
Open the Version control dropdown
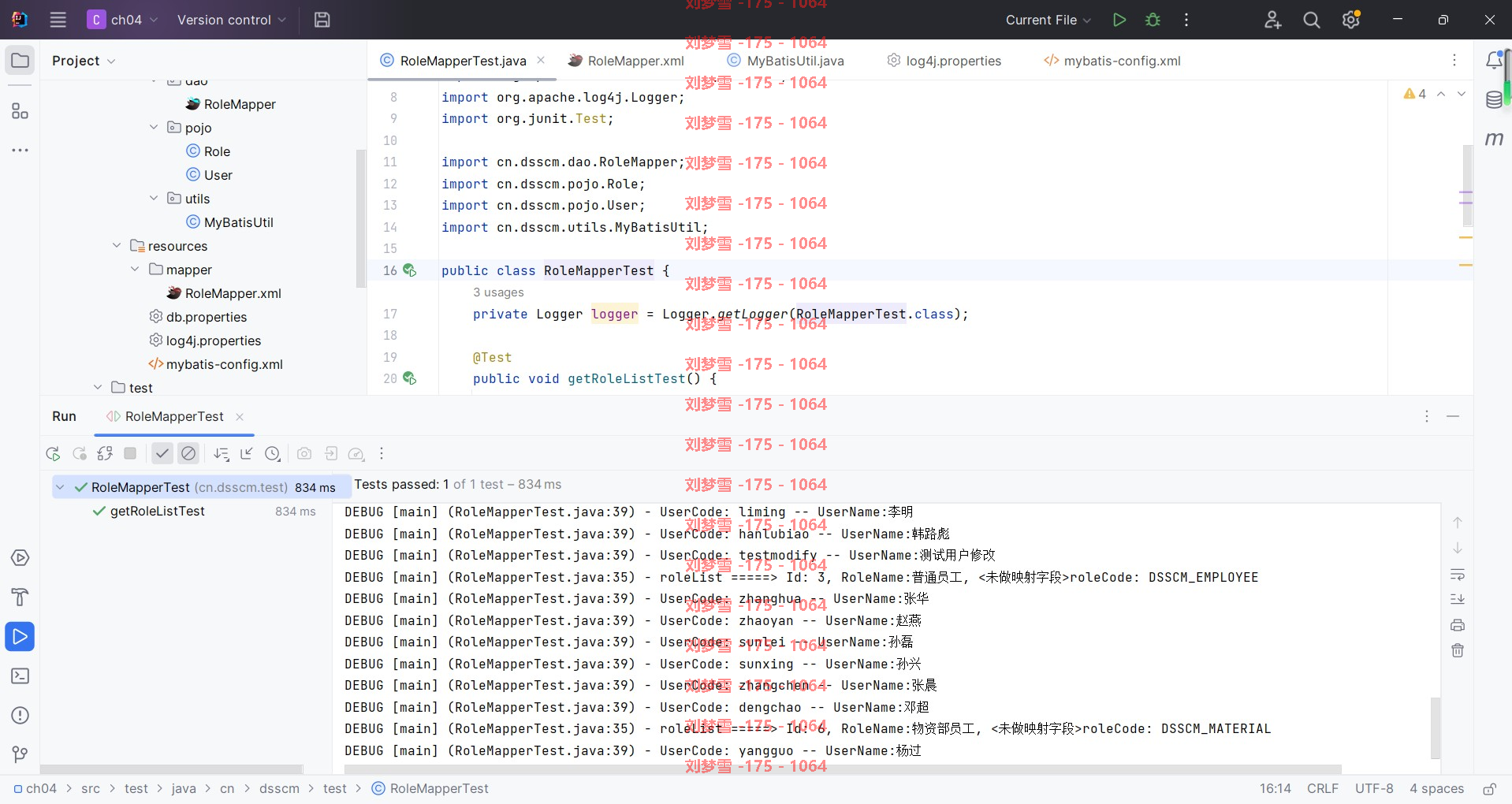click(231, 20)
